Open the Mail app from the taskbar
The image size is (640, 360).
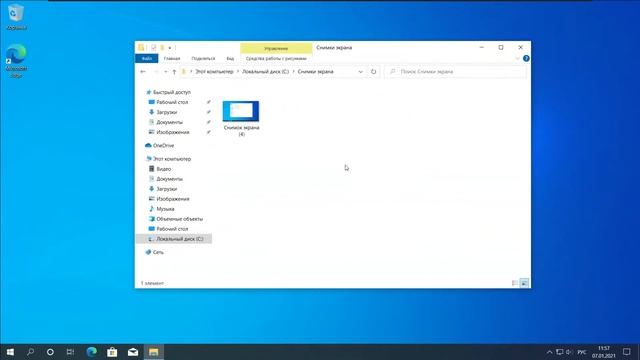pyautogui.click(x=133, y=352)
